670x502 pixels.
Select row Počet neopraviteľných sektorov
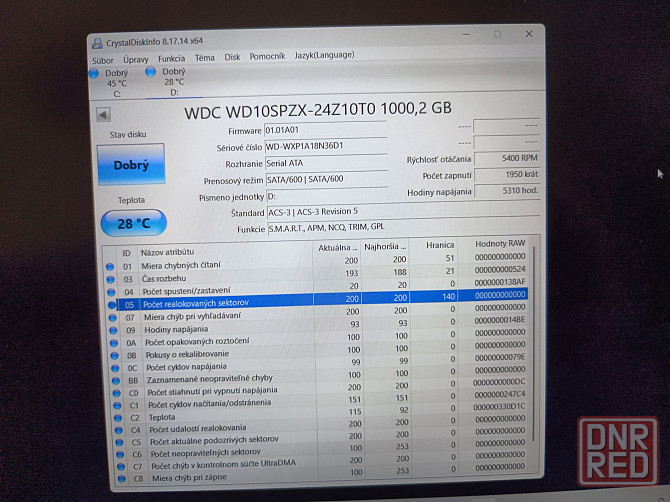322,449
